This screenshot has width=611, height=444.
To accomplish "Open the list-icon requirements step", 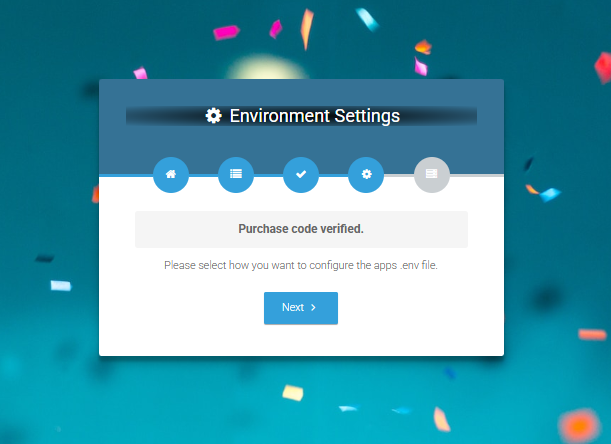I will tap(236, 174).
